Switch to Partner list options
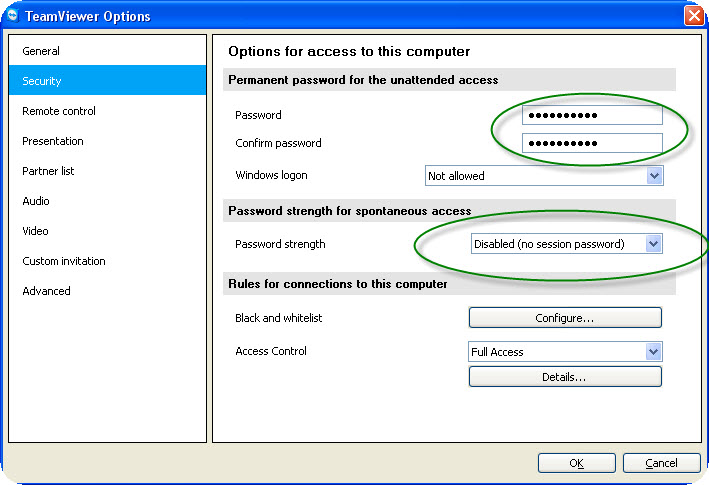 (x=48, y=171)
